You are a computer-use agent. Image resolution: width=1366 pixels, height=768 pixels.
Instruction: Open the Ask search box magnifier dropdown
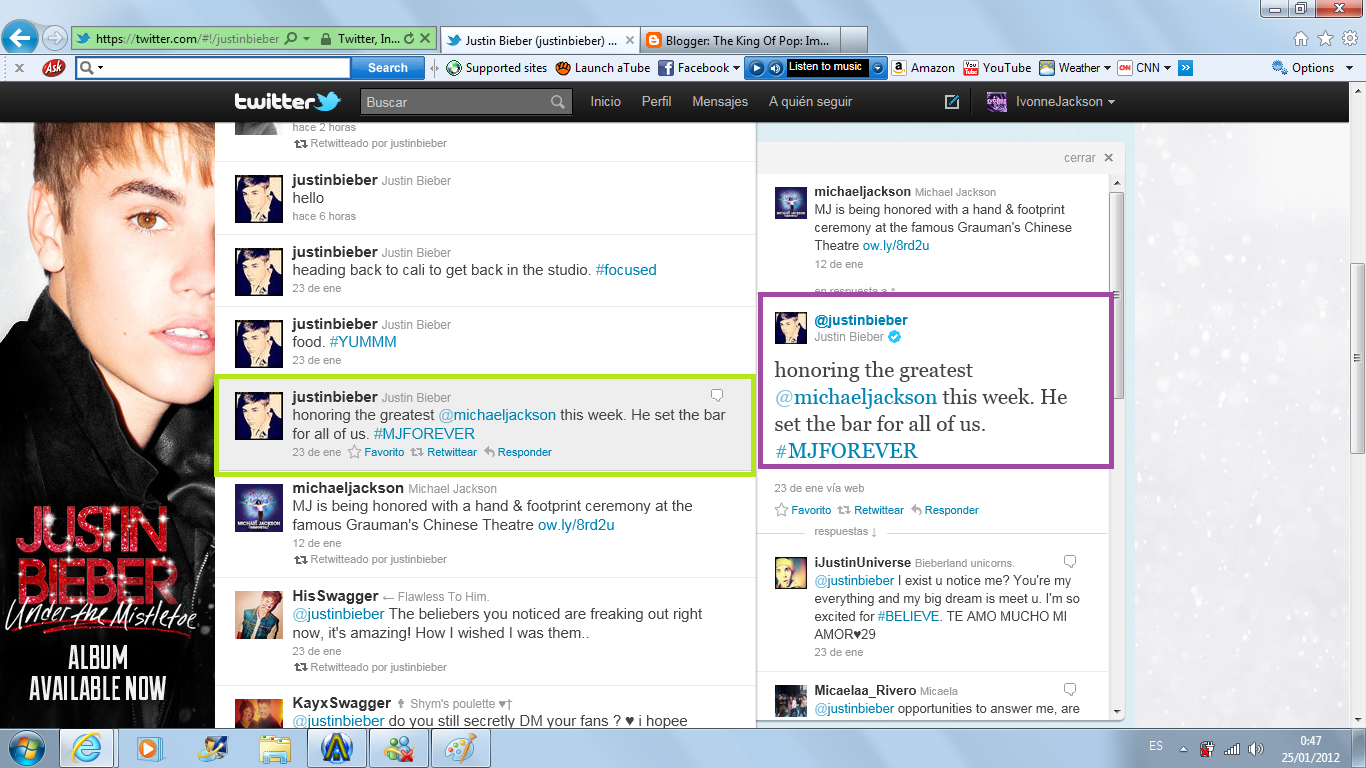[90, 68]
